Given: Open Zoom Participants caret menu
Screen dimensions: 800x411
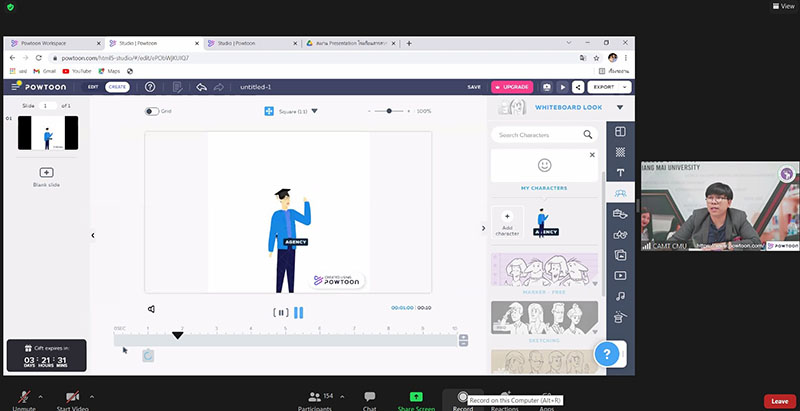Looking at the screenshot, I should 342,397.
